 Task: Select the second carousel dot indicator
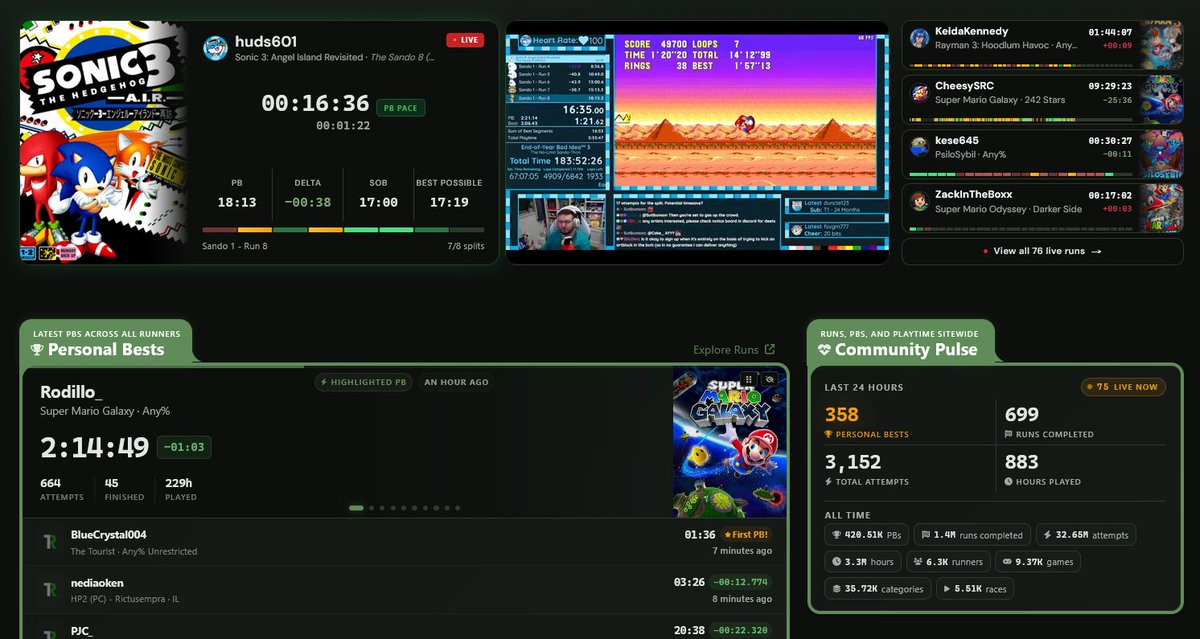[x=372, y=508]
